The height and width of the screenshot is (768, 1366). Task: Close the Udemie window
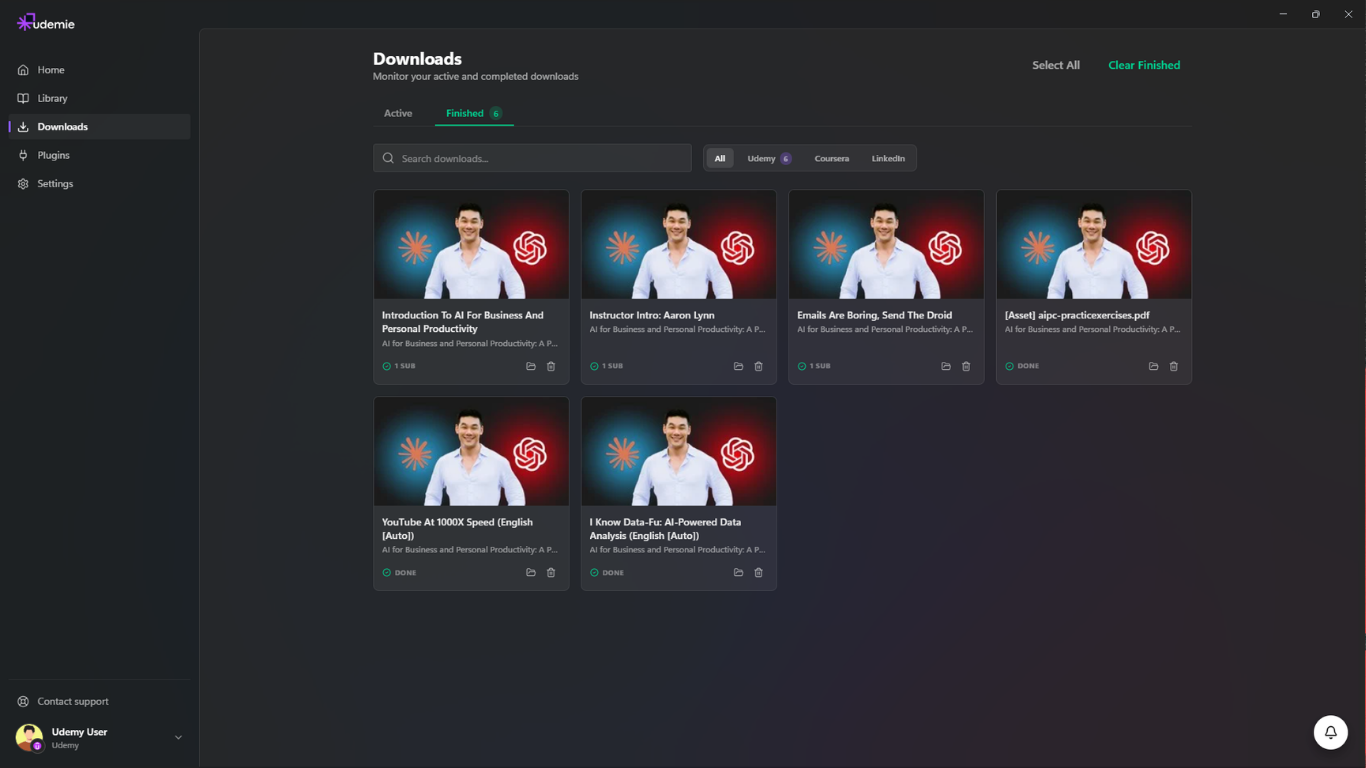(x=1348, y=14)
